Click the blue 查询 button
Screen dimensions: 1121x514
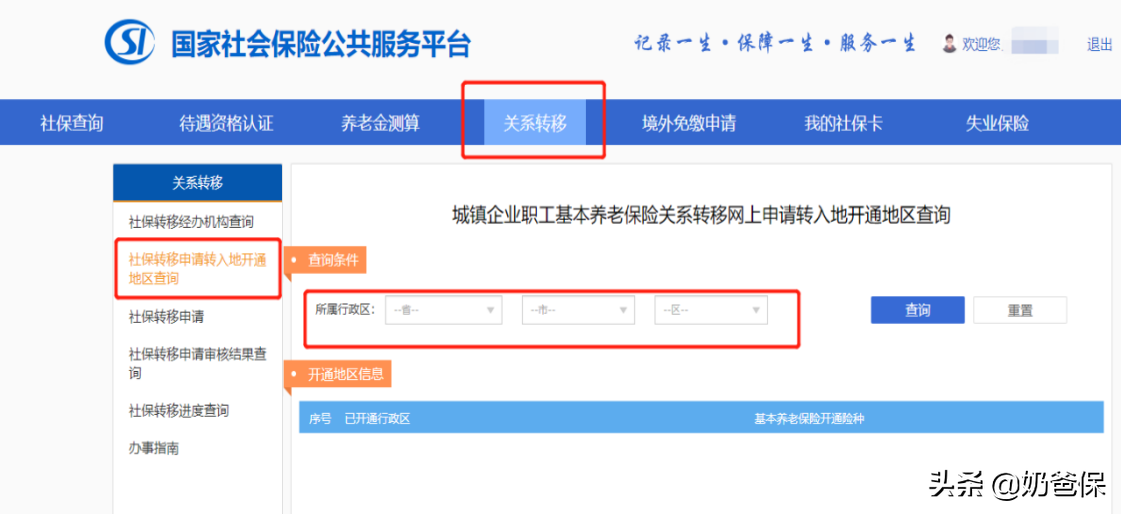tap(917, 310)
